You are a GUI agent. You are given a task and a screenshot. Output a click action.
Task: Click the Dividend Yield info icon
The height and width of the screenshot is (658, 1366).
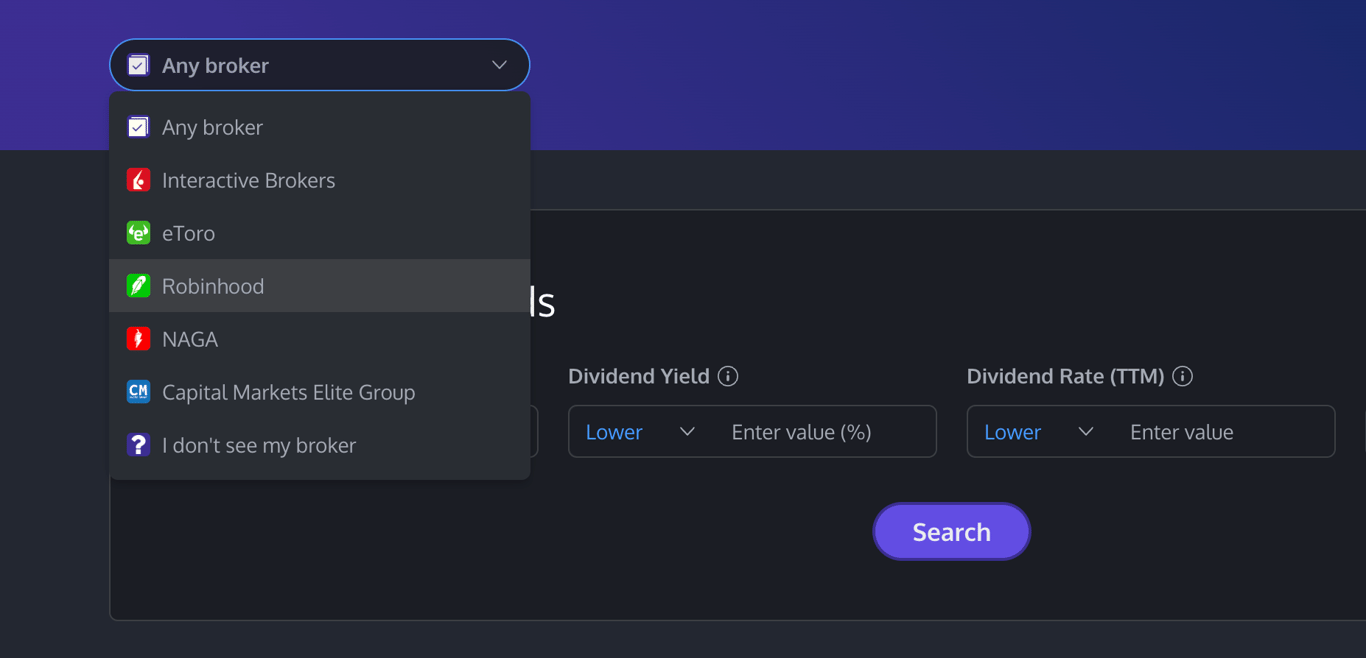[728, 376]
